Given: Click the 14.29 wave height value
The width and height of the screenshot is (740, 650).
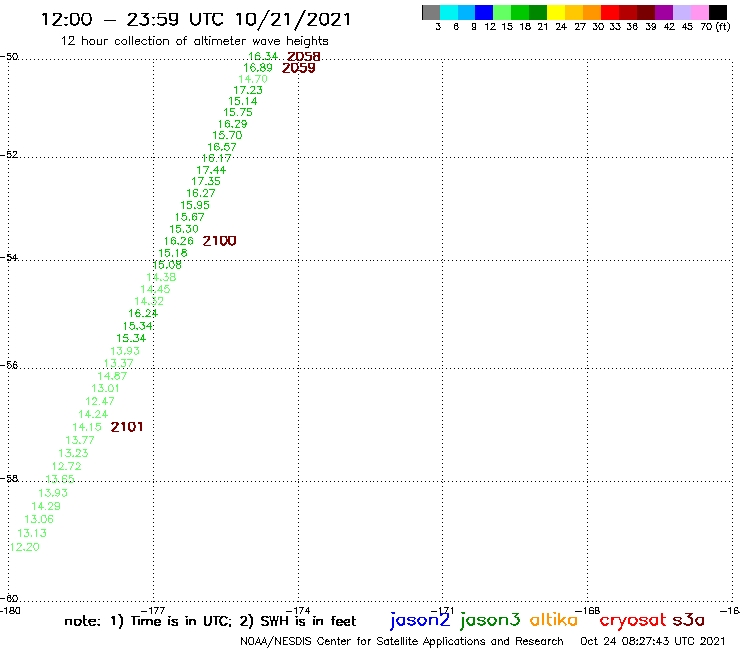Looking at the screenshot, I should coord(46,506).
